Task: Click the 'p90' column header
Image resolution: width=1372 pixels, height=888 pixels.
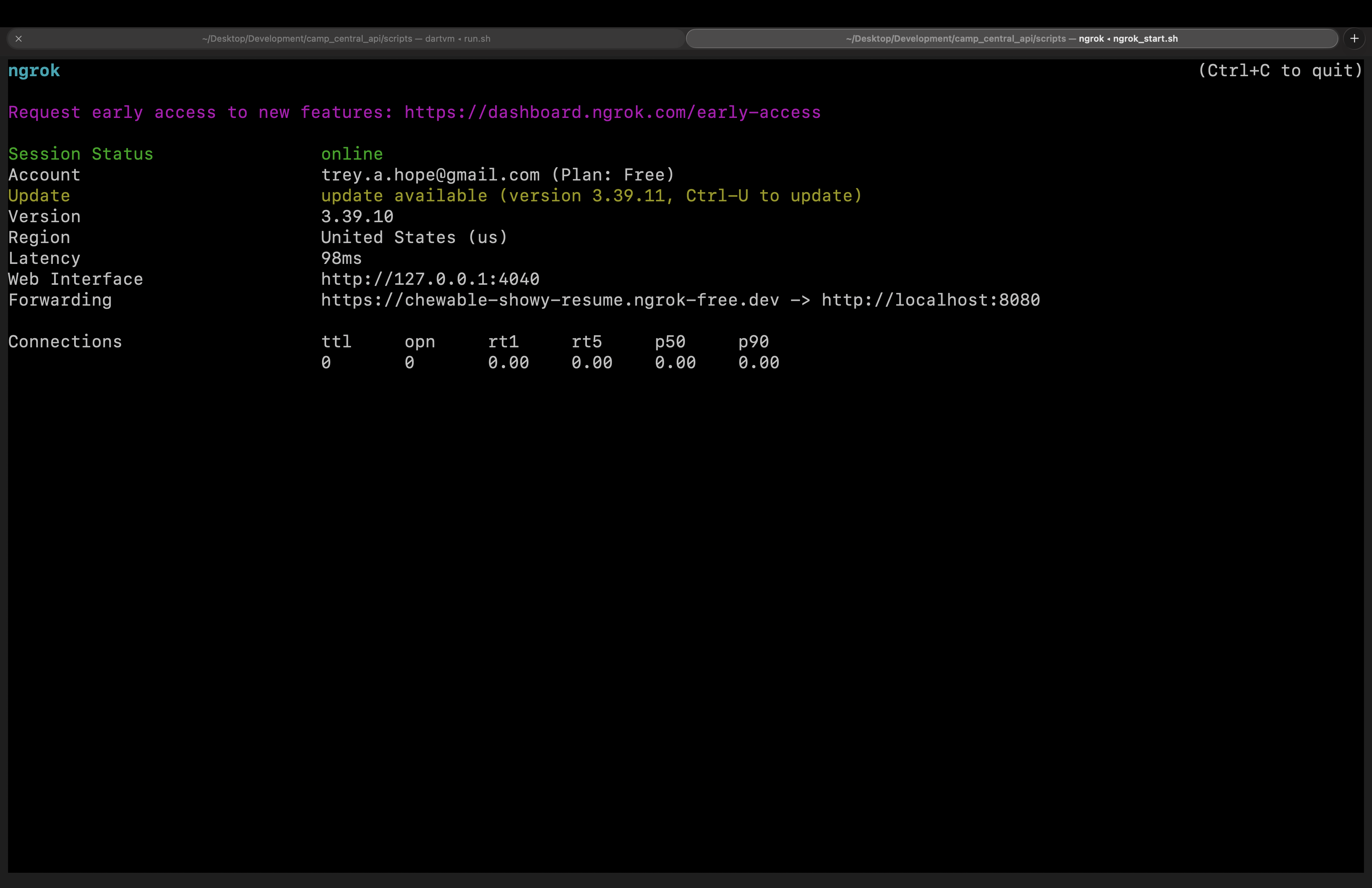Action: pyautogui.click(x=753, y=342)
